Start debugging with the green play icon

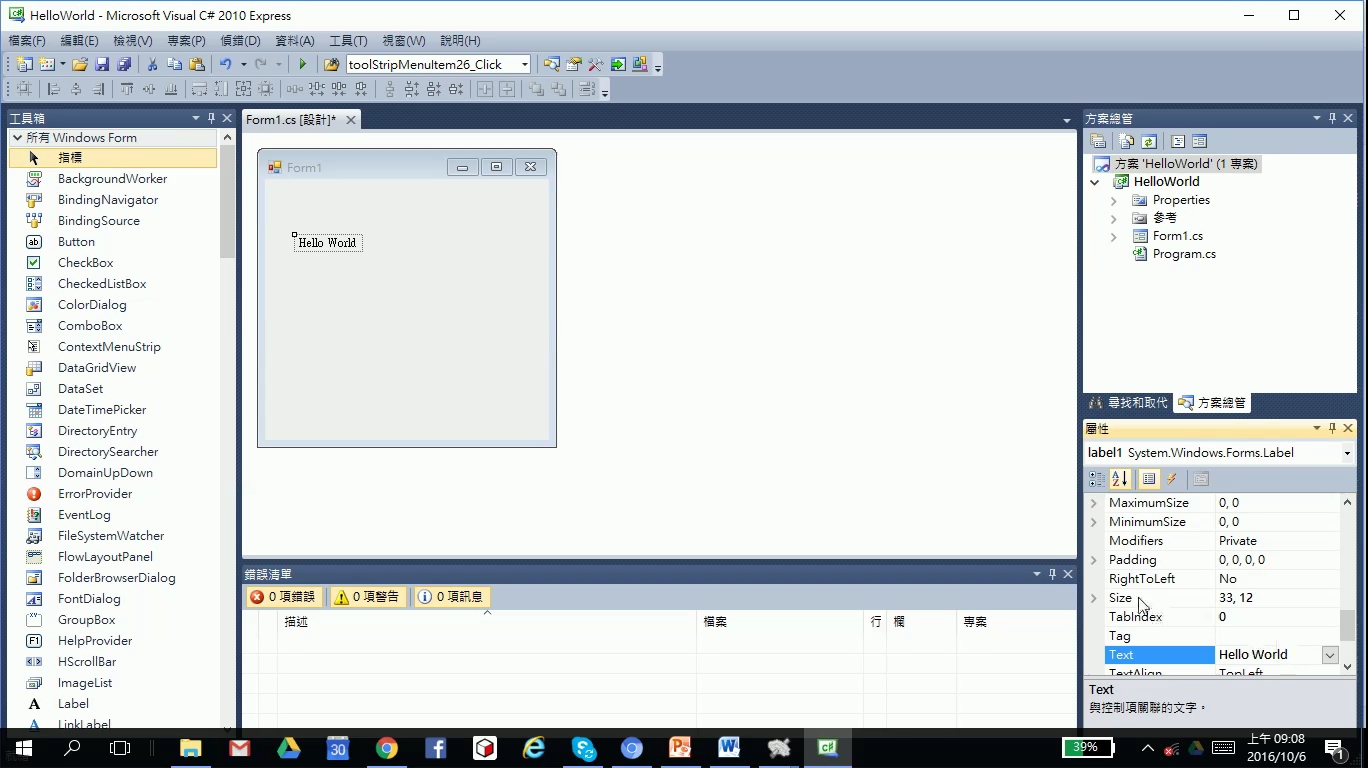303,64
